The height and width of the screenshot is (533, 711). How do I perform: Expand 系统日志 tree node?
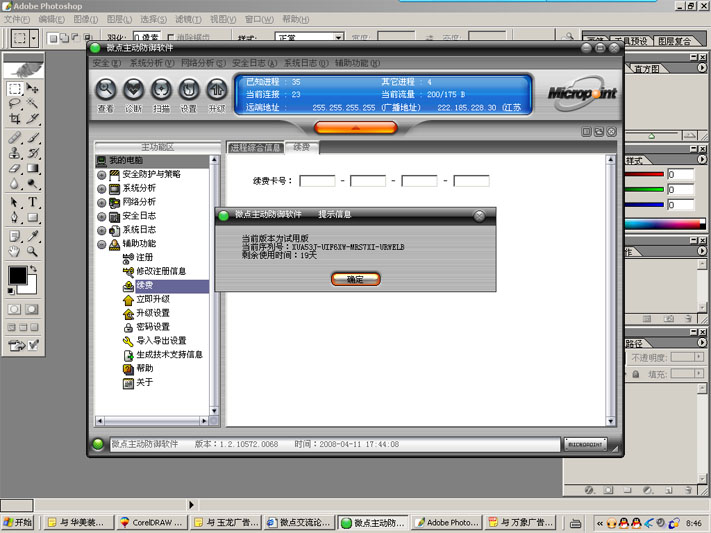click(x=102, y=230)
